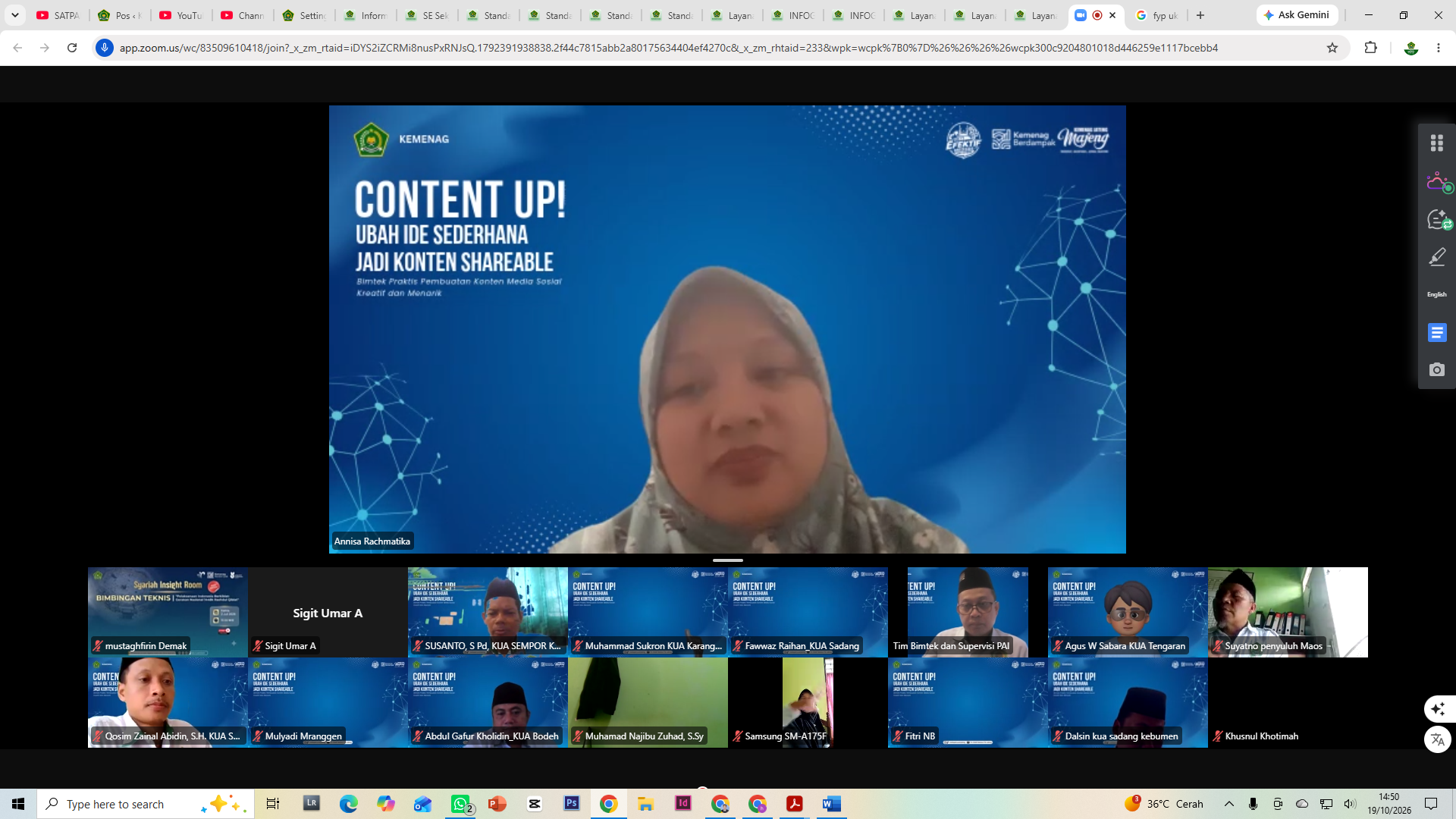1456x819 pixels.
Task: Open the apps grid icon in sidebar
Action: [1436, 143]
